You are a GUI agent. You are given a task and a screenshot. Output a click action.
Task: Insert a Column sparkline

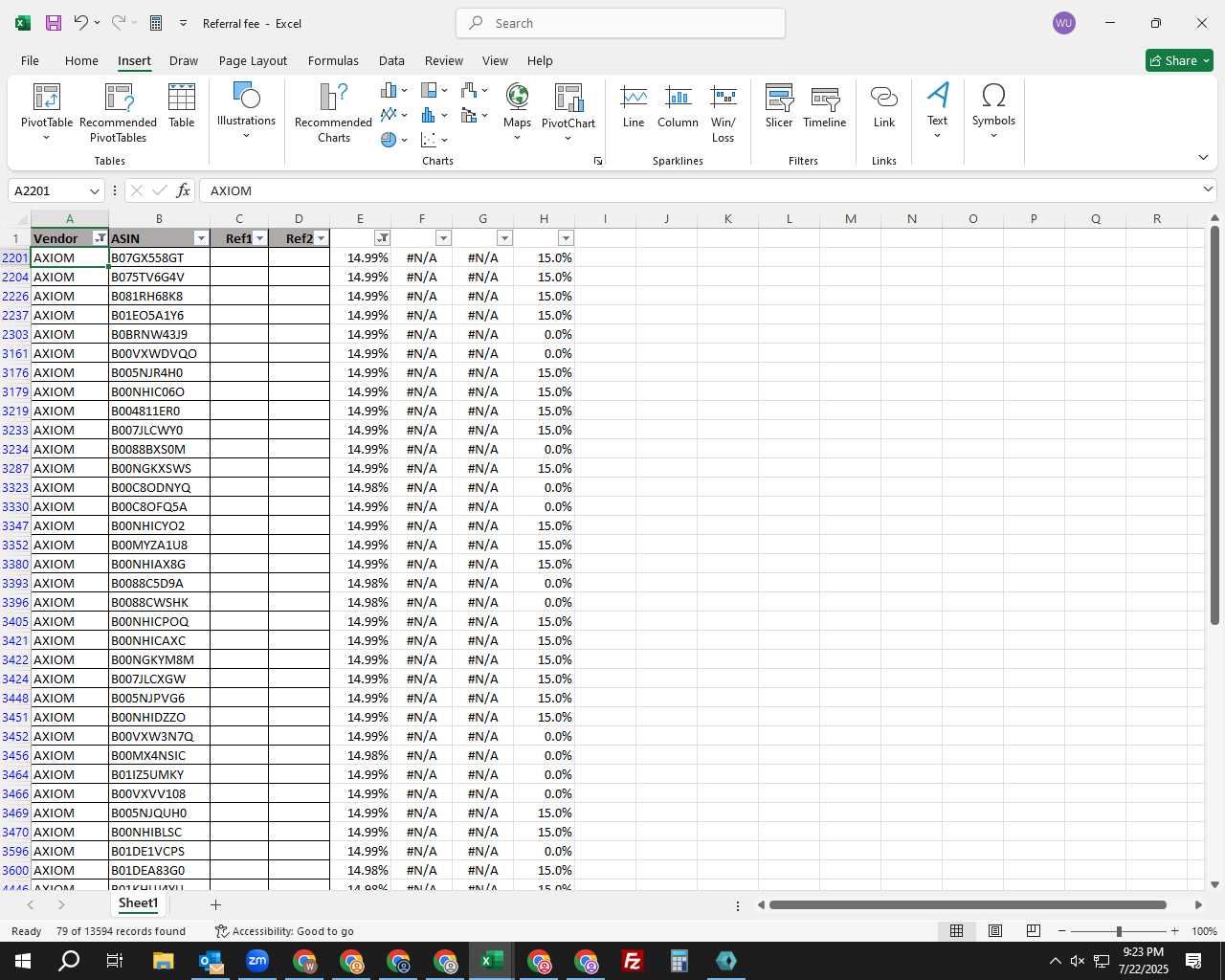point(678,107)
